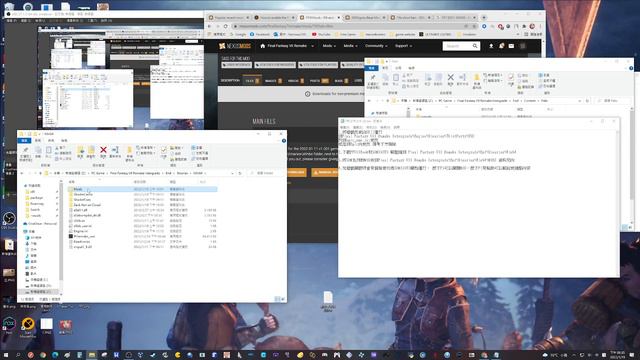
Task: Open the View ribbon tab in left Explorer
Action: tap(64, 140)
